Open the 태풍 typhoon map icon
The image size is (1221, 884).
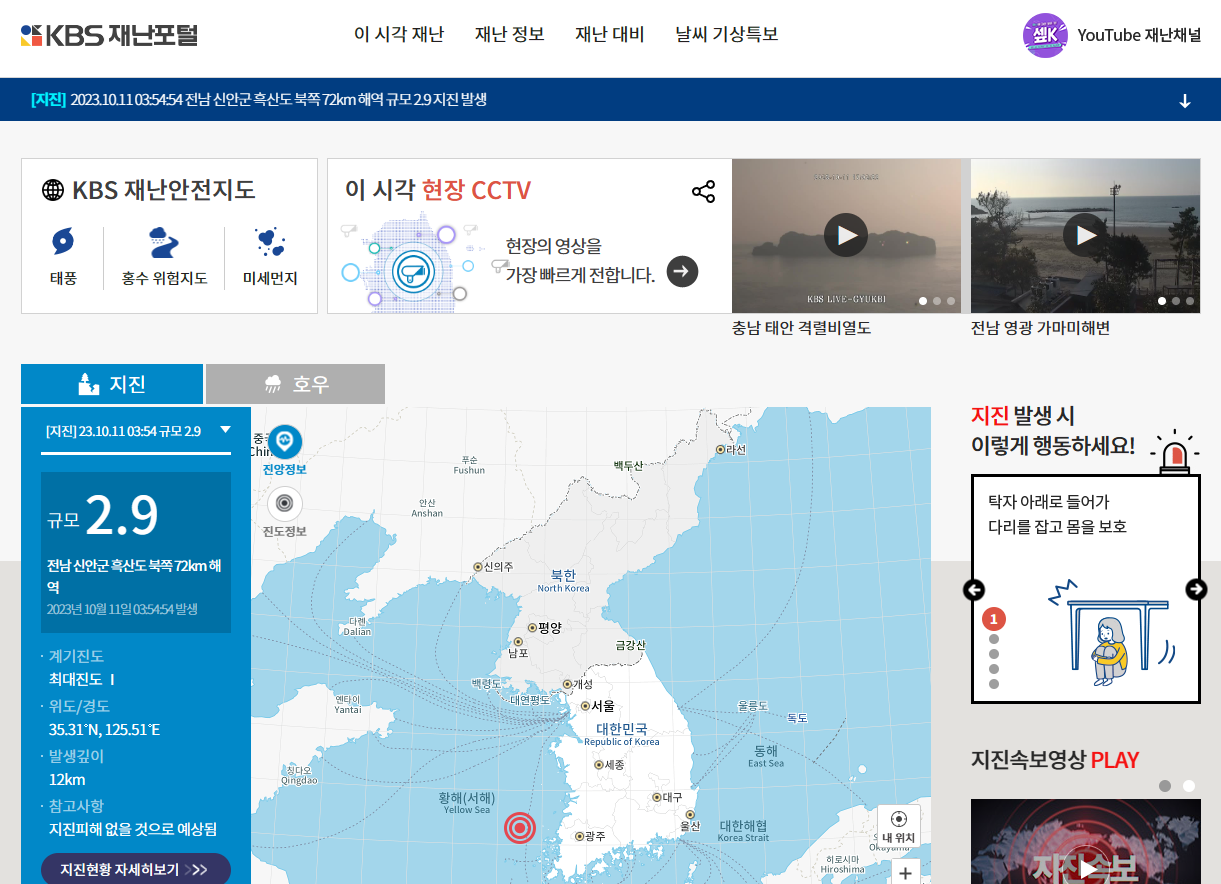(63, 258)
